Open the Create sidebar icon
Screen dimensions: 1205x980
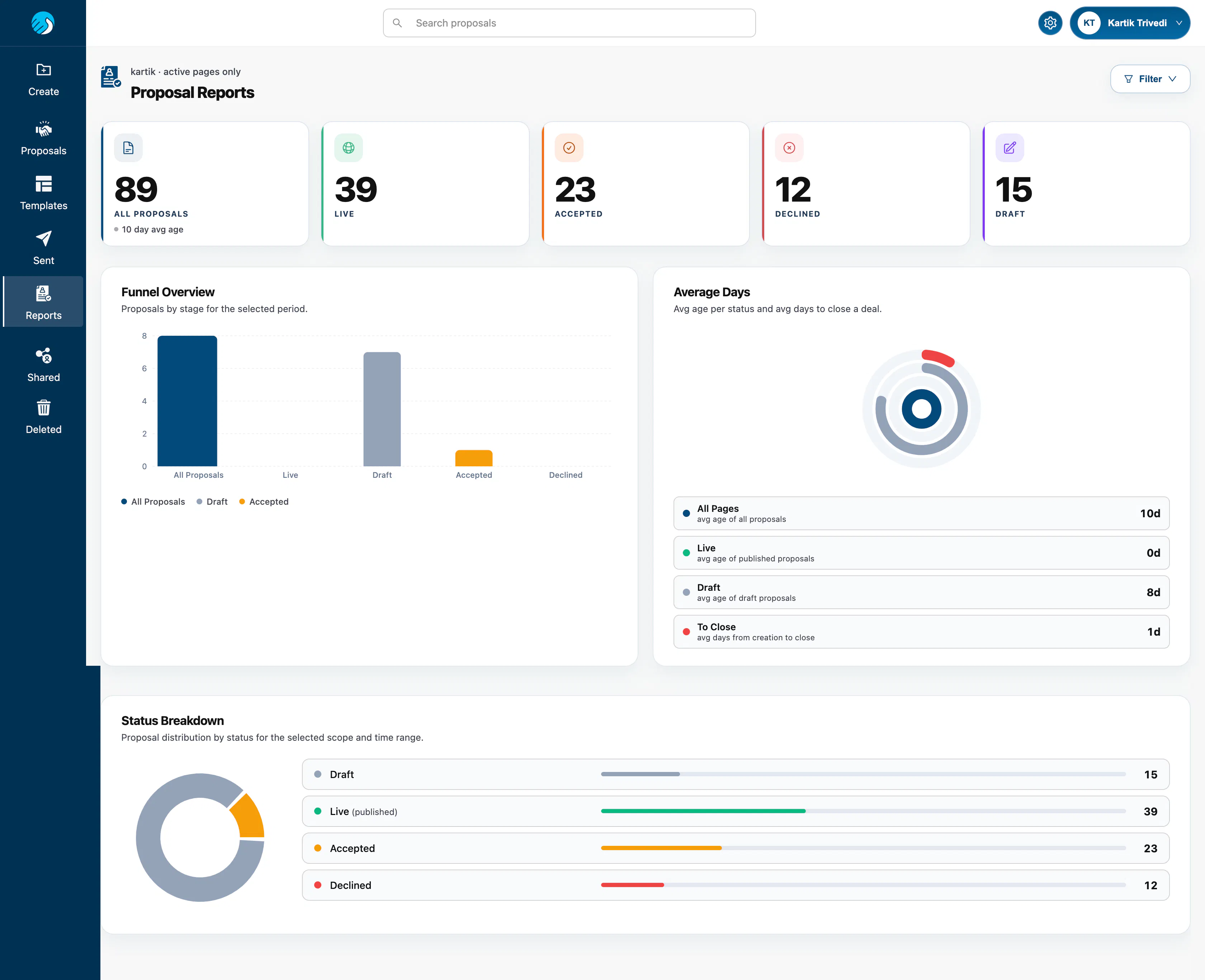coord(43,70)
